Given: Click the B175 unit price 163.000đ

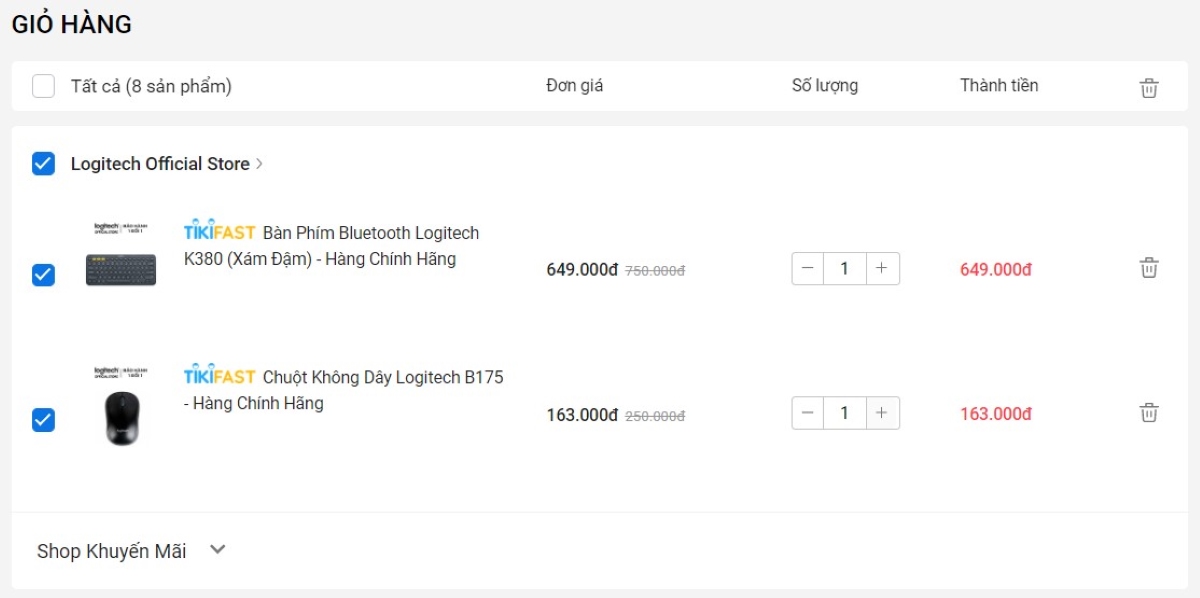Looking at the screenshot, I should [x=582, y=415].
